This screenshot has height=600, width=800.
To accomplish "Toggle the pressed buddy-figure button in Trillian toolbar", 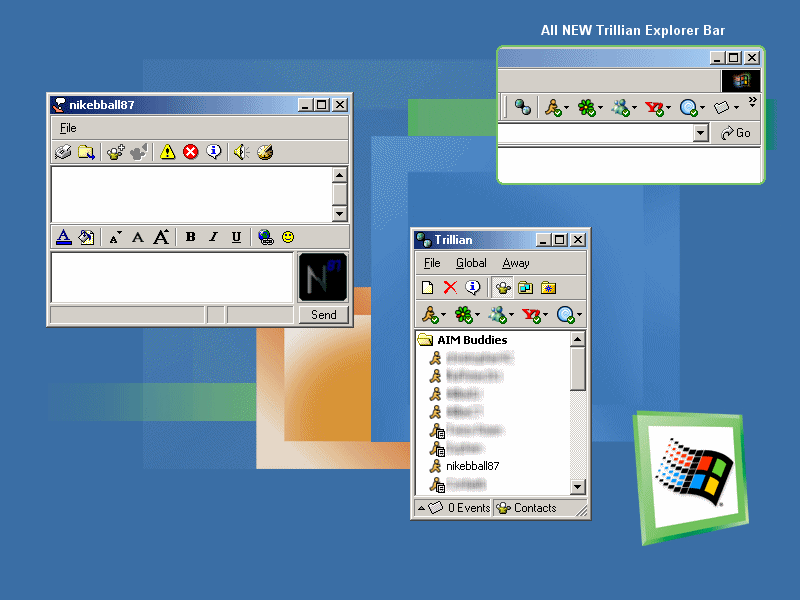I will tap(503, 288).
